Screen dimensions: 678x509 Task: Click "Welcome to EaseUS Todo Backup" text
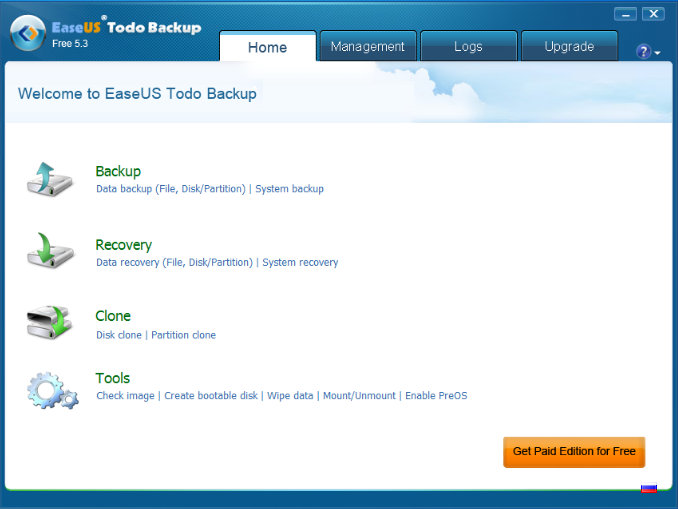click(x=138, y=94)
